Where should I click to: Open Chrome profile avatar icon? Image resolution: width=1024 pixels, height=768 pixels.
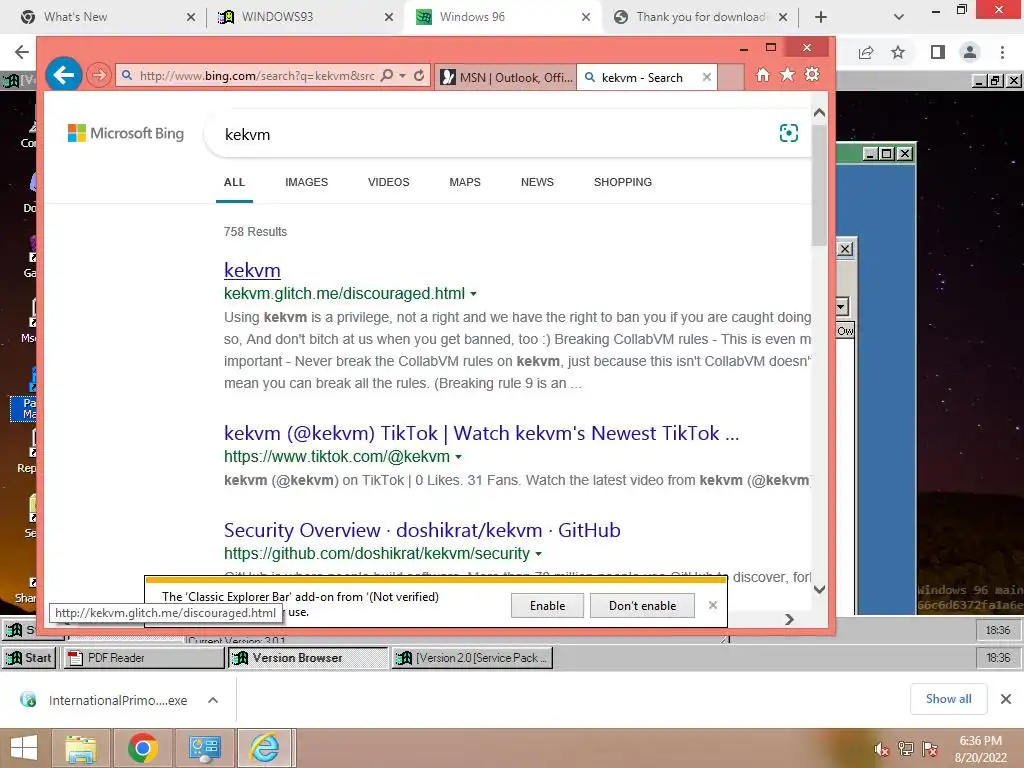pos(970,52)
